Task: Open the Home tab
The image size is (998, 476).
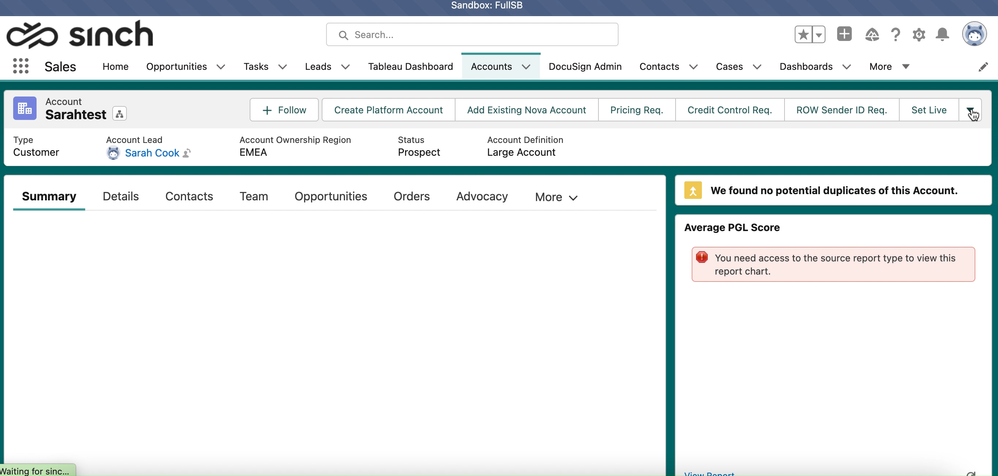Action: pyautogui.click(x=115, y=66)
